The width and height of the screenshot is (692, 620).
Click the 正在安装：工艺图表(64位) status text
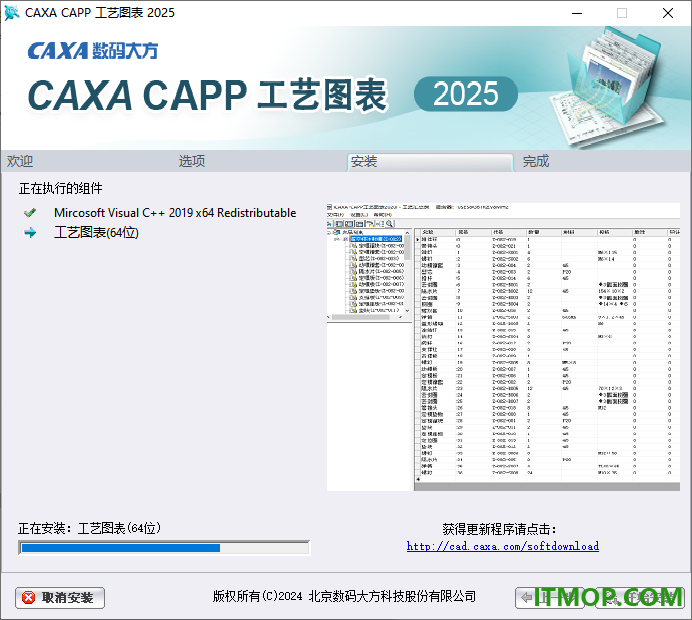coord(90,528)
